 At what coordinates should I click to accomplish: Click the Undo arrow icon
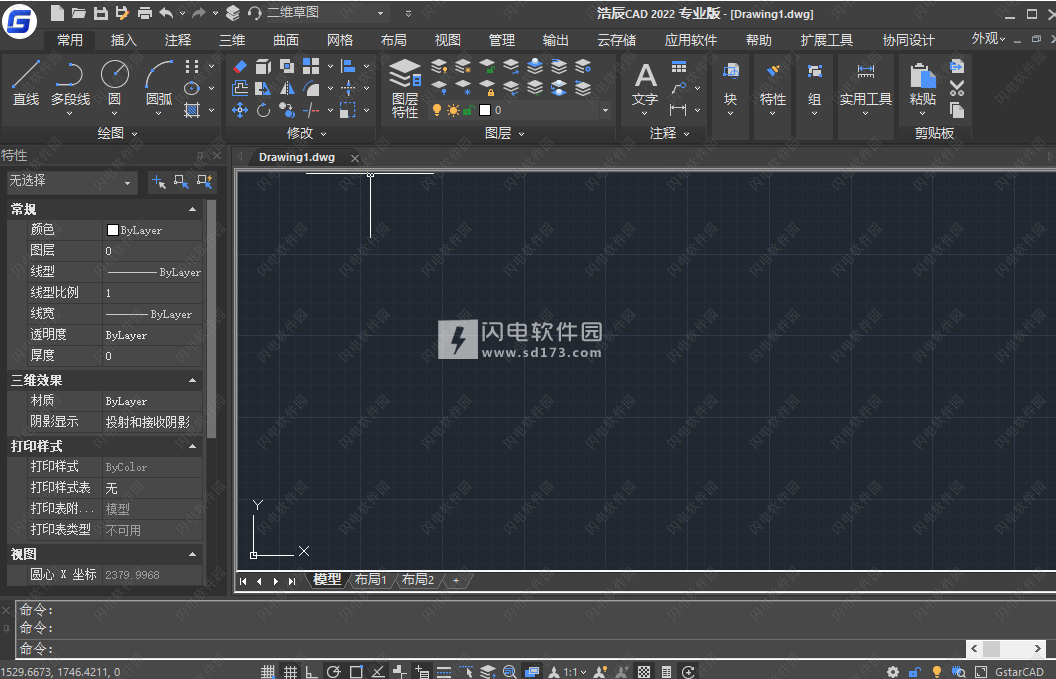point(166,13)
